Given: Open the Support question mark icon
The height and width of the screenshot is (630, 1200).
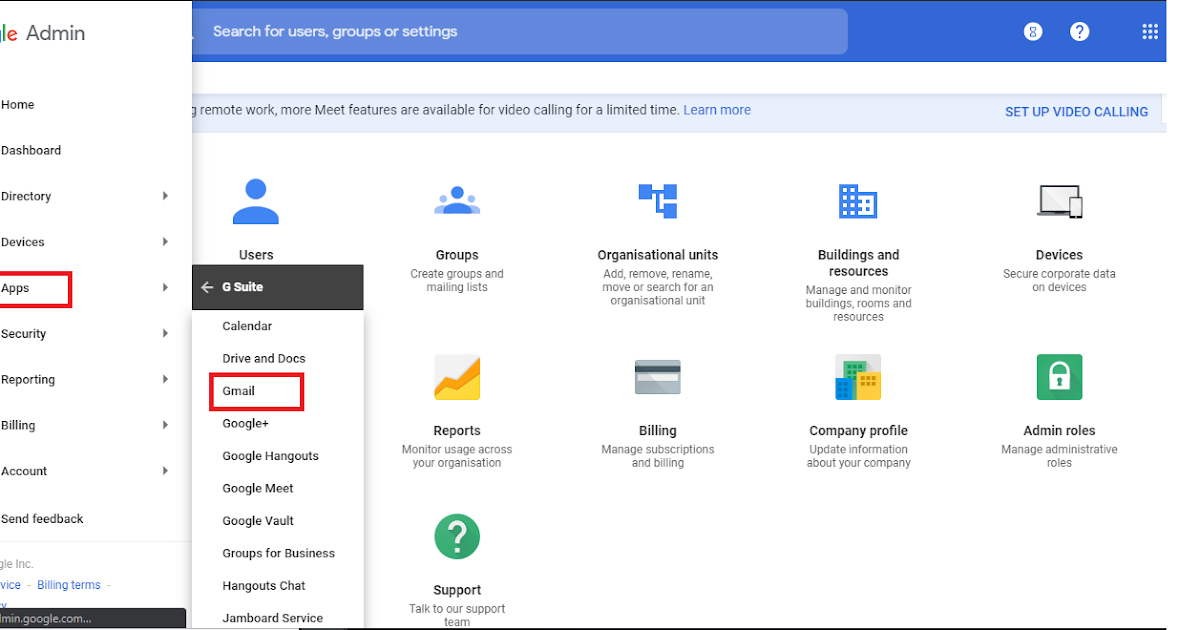Looking at the screenshot, I should click(457, 536).
